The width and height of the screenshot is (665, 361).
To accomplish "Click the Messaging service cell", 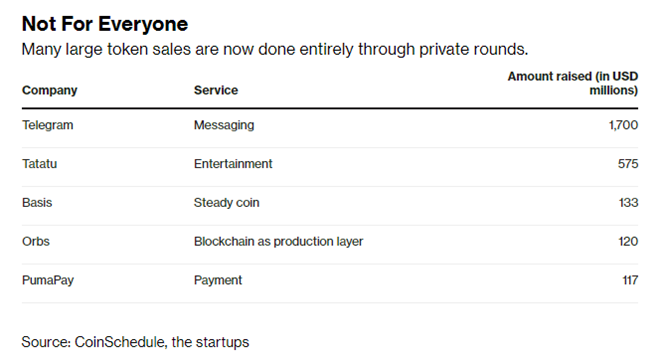I will click(x=224, y=125).
